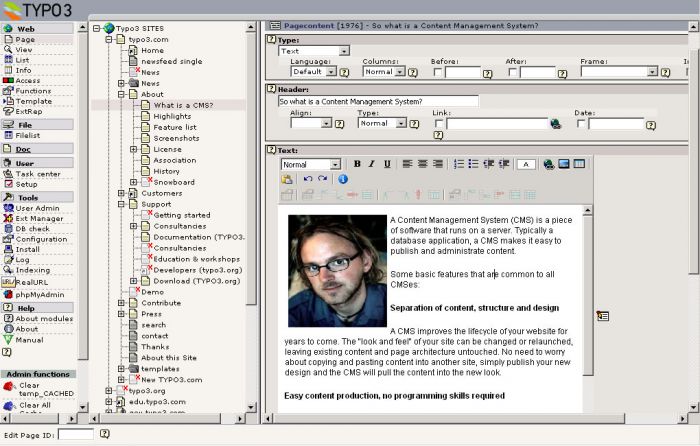The height and width of the screenshot is (446, 700).
Task: Click the blue info icon in editor toolbar
Action: coord(342,179)
